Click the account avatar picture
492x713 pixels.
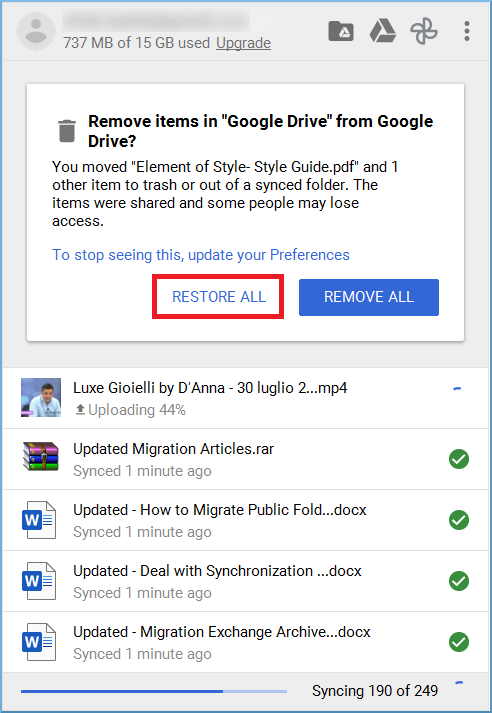tap(36, 31)
